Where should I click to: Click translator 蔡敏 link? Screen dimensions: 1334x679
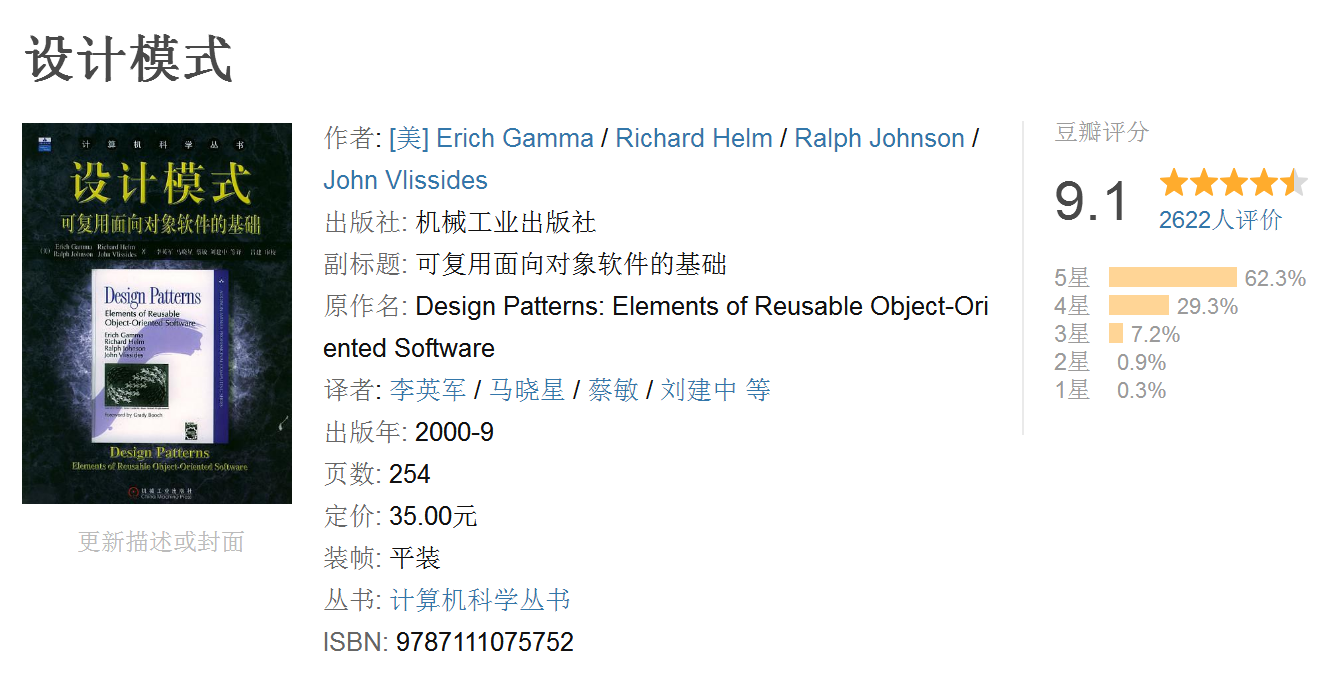[613, 390]
